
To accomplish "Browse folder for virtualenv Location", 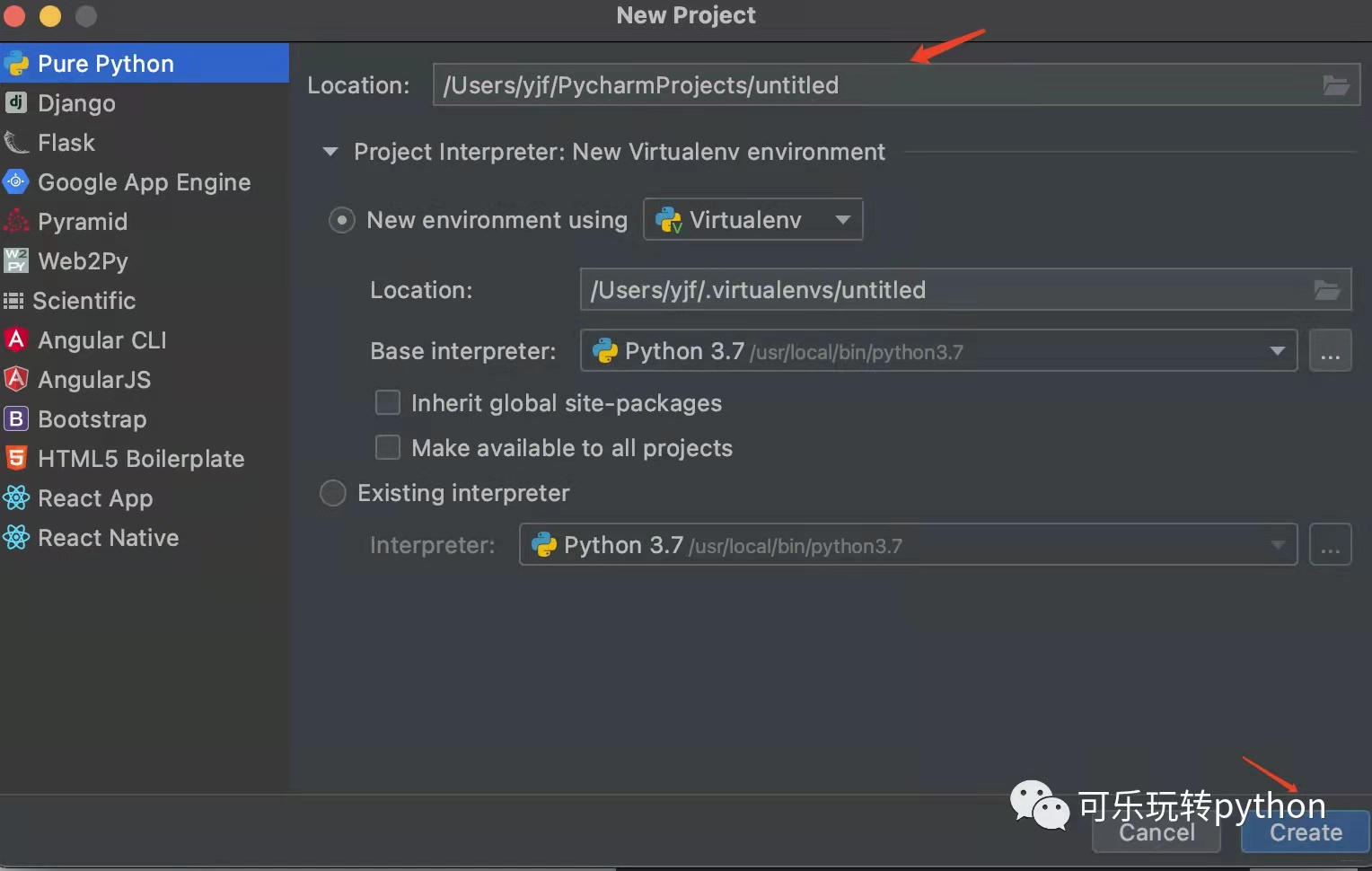I will [1327, 290].
